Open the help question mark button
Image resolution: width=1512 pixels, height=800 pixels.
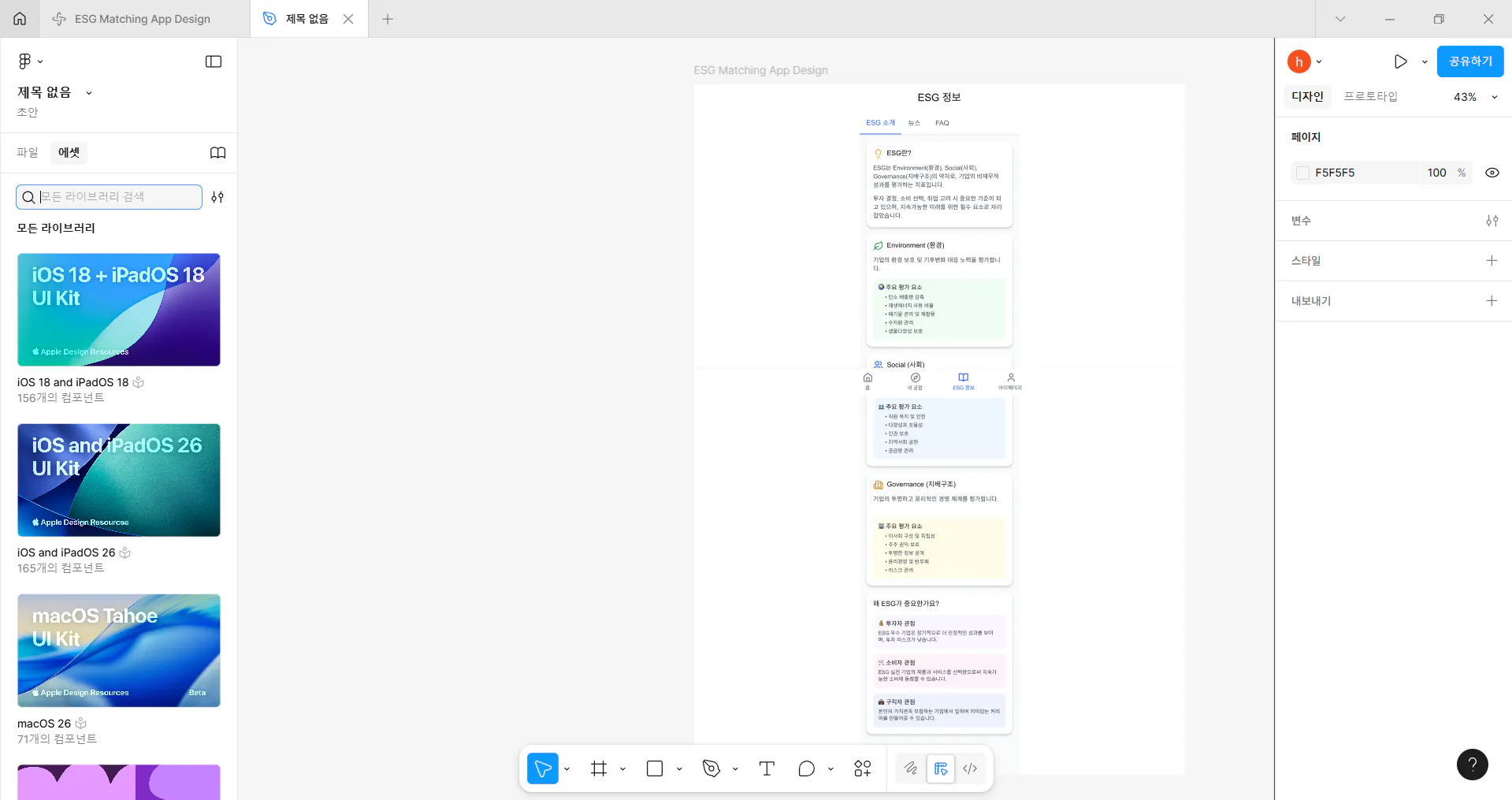point(1472,764)
